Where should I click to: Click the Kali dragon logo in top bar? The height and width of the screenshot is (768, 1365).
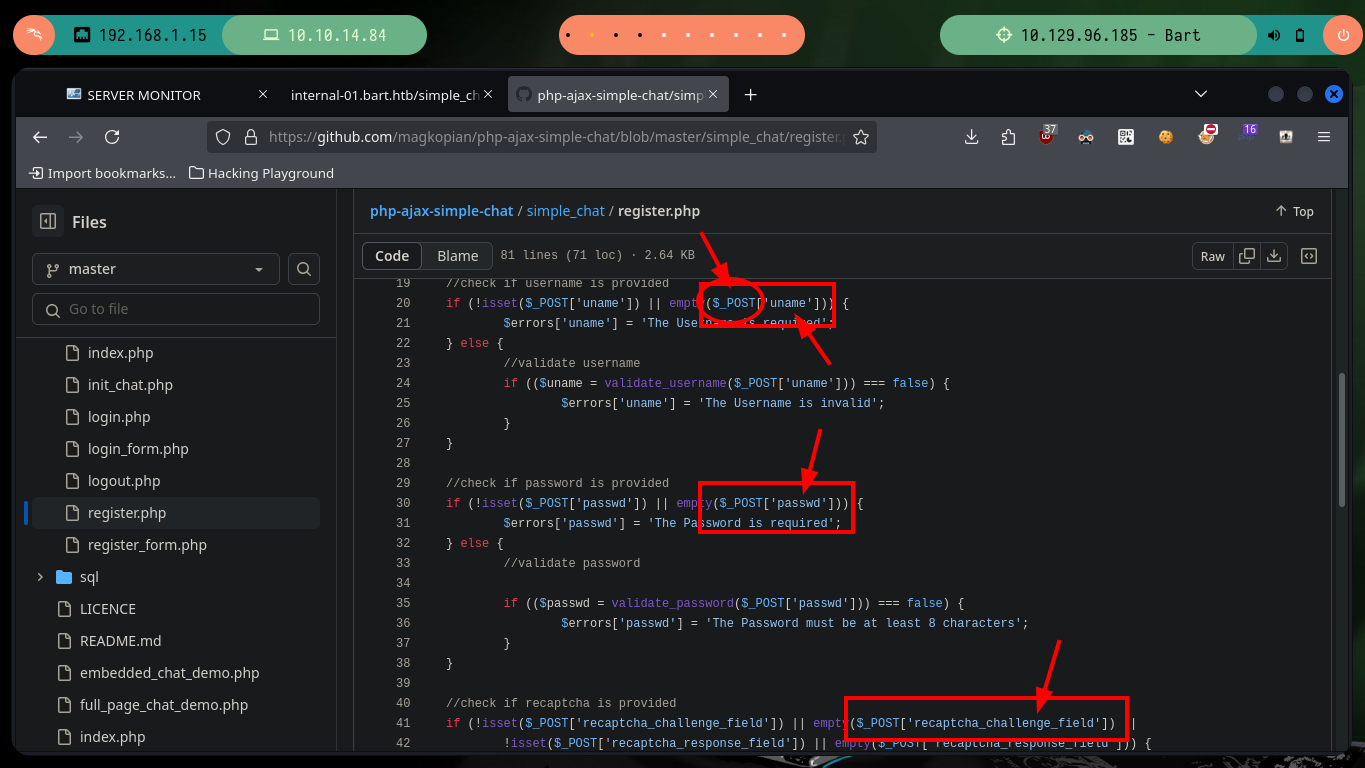coord(33,35)
